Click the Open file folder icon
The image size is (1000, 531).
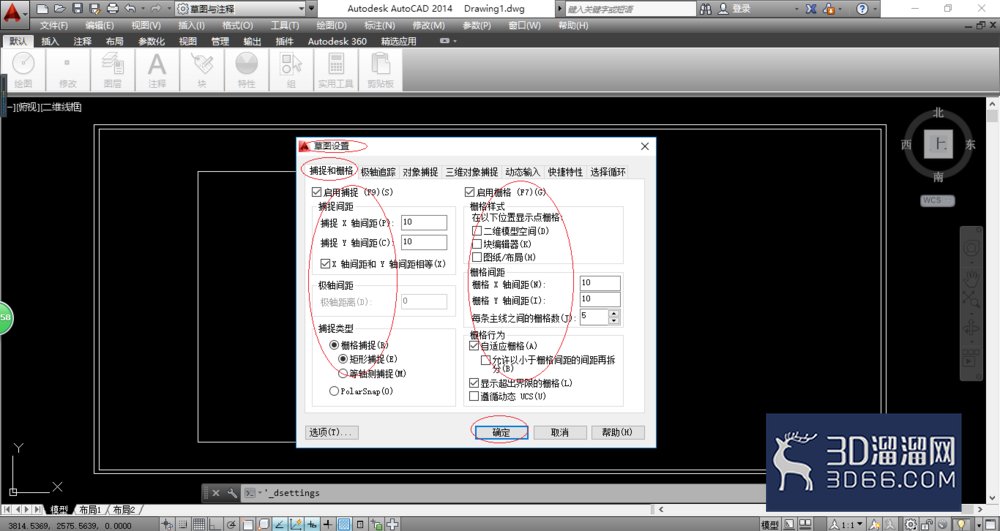(60, 9)
